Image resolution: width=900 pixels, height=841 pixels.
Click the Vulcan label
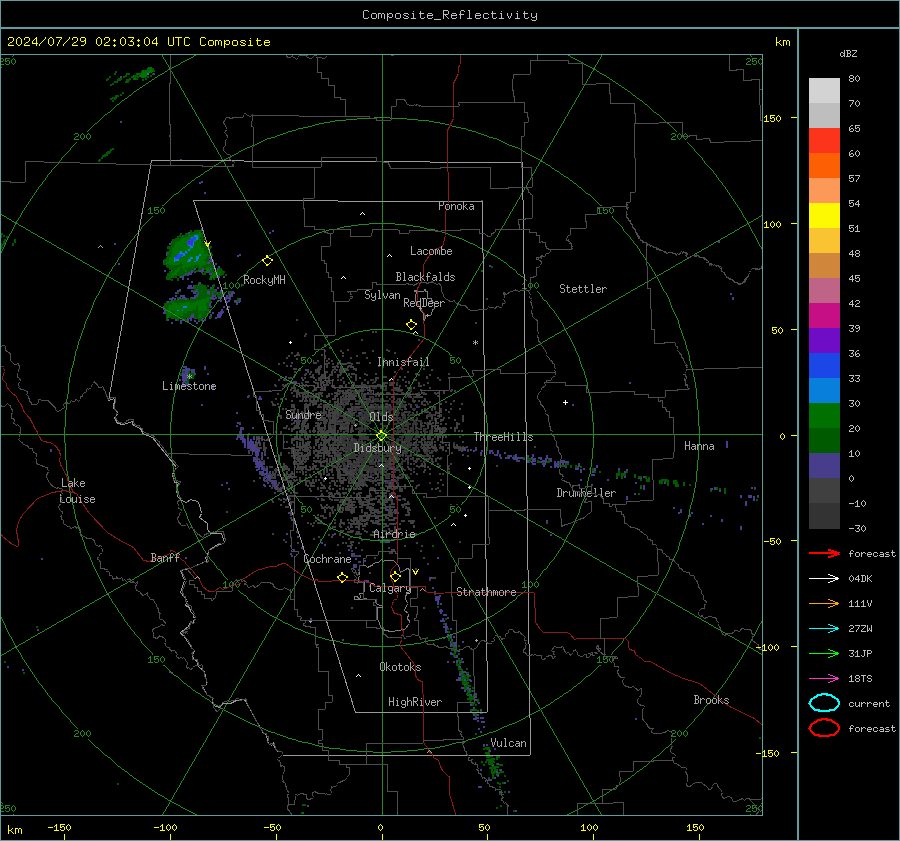coord(509,743)
